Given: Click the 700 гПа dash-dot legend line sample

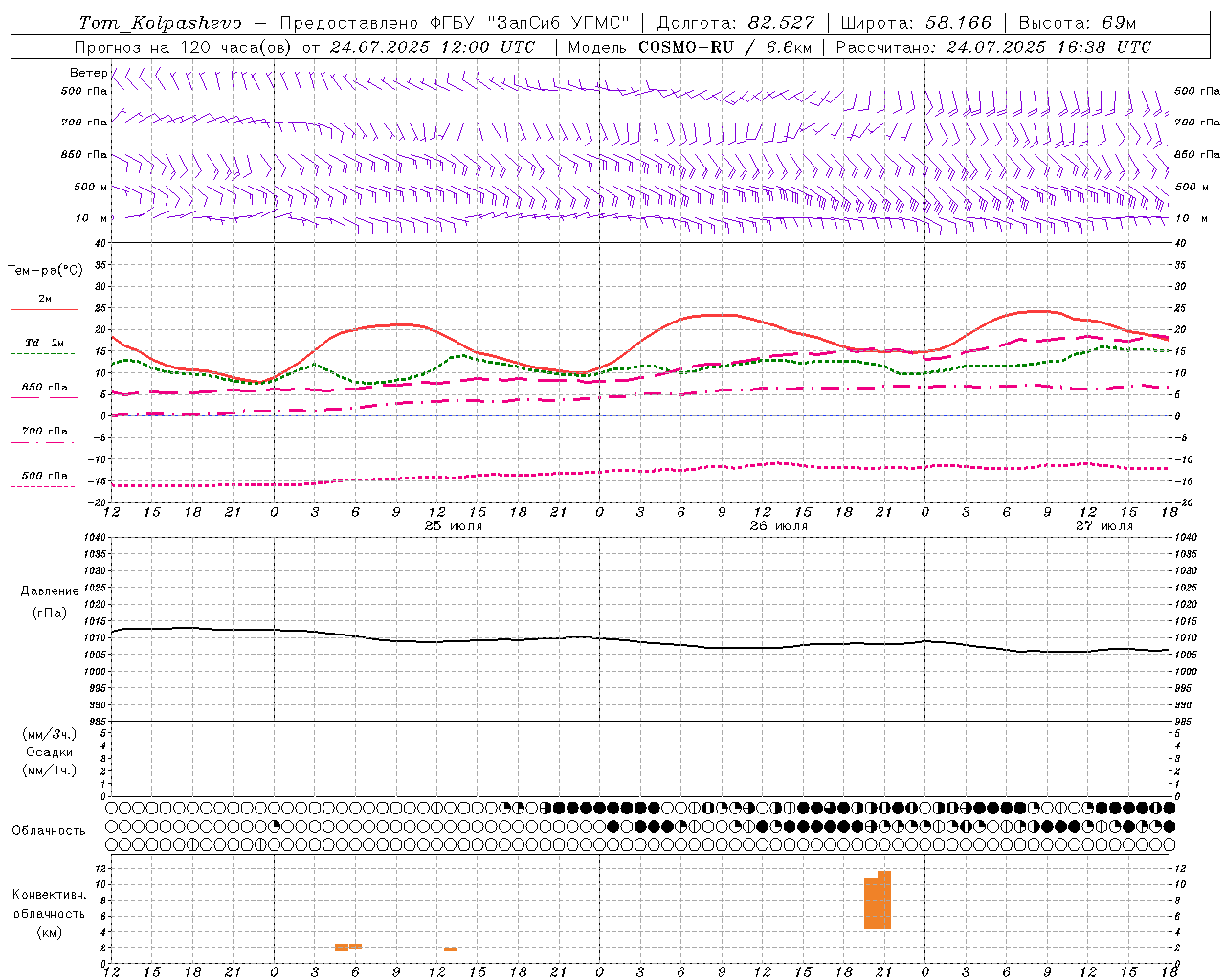Looking at the screenshot, I should pos(42,443).
